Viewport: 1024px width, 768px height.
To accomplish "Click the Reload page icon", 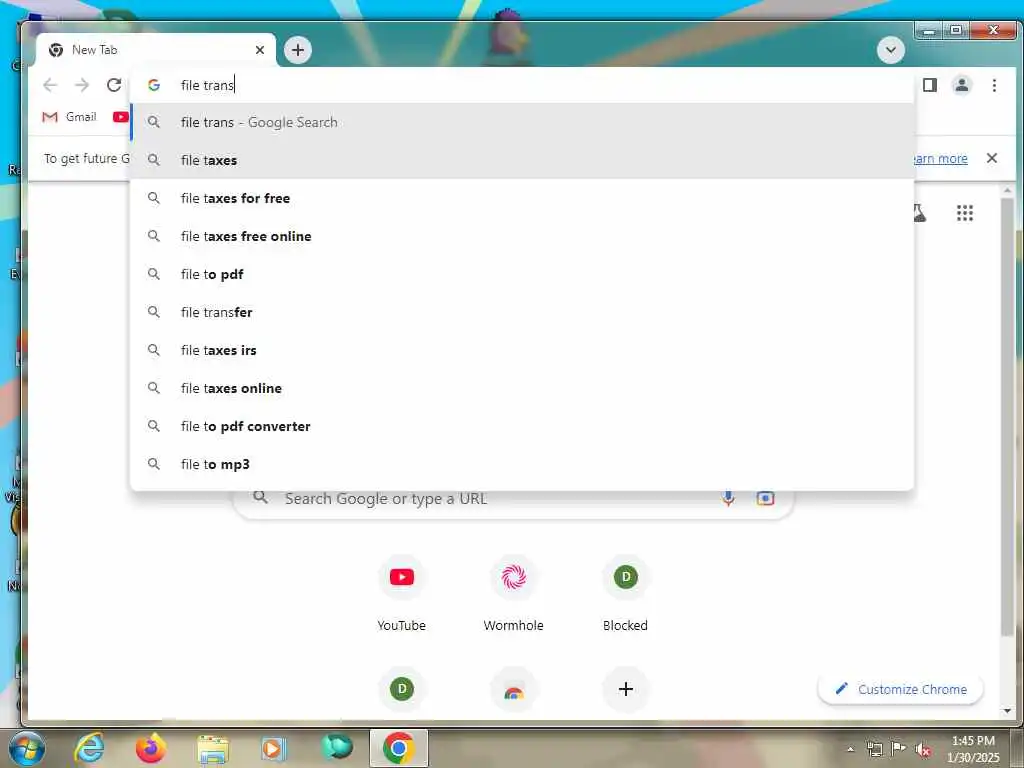I will (x=114, y=85).
